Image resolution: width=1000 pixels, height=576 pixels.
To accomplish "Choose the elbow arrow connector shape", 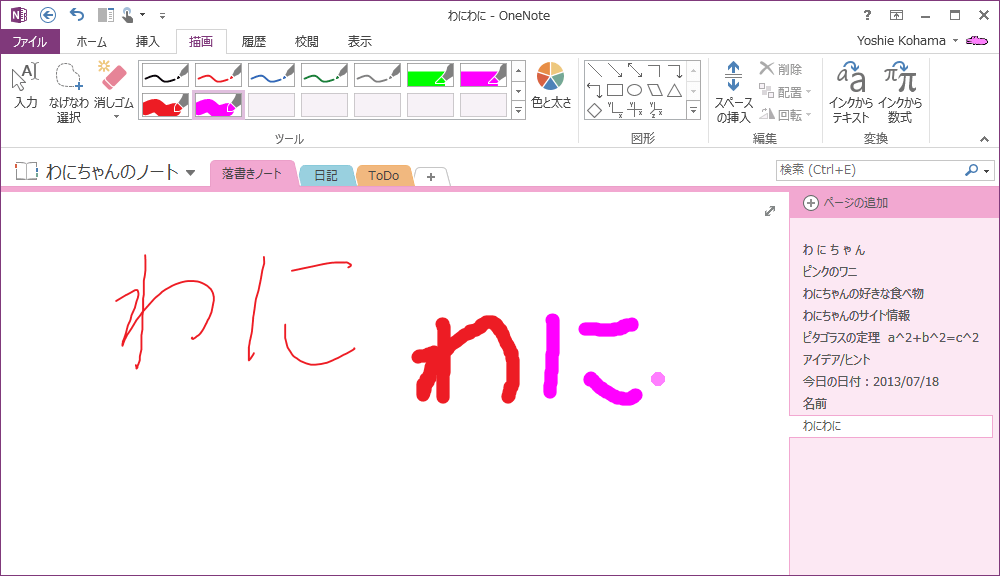I will tap(675, 70).
